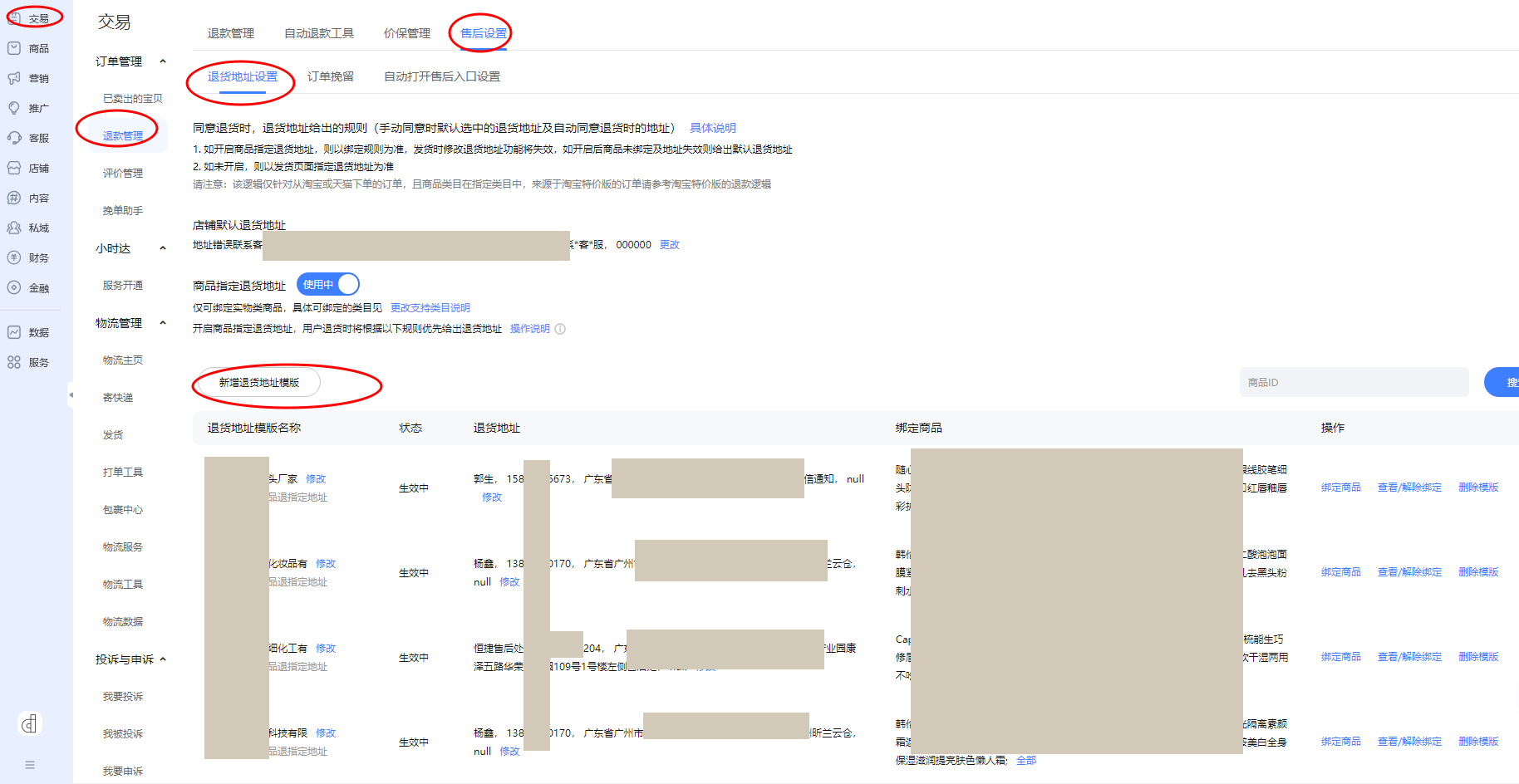Click 绑定商品 in the 科技有限 row

[1341, 742]
